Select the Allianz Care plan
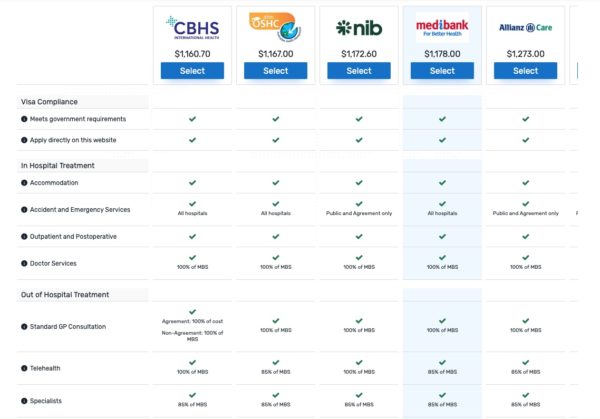 tap(525, 71)
